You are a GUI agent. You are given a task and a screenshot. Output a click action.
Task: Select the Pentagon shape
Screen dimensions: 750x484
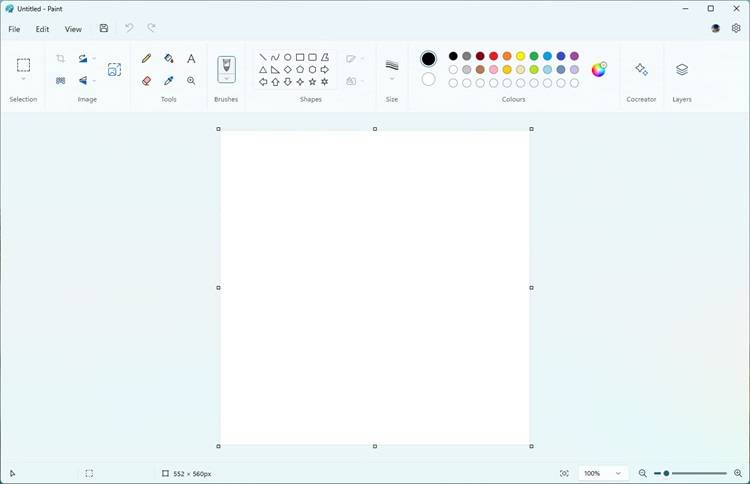pyautogui.click(x=300, y=69)
